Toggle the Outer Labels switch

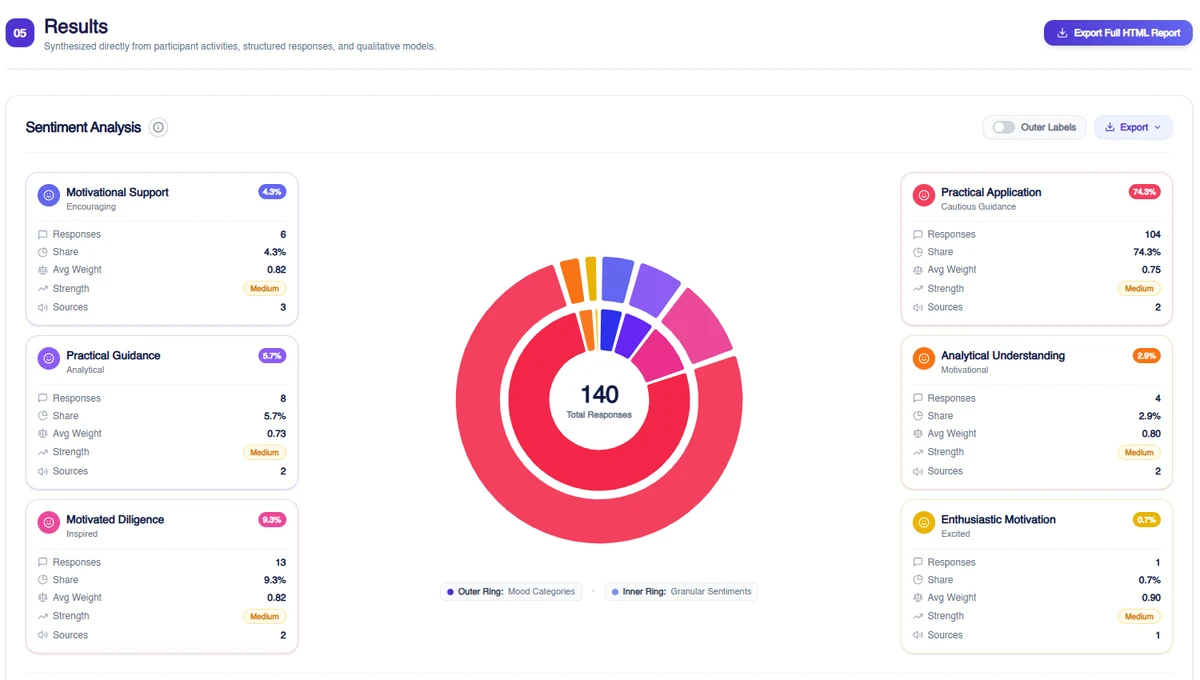click(x=1004, y=127)
